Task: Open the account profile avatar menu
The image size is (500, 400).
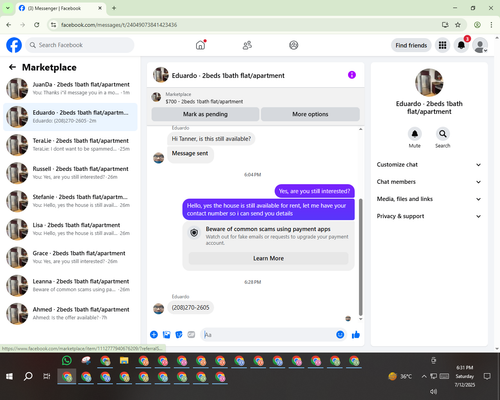Action: click(x=480, y=46)
